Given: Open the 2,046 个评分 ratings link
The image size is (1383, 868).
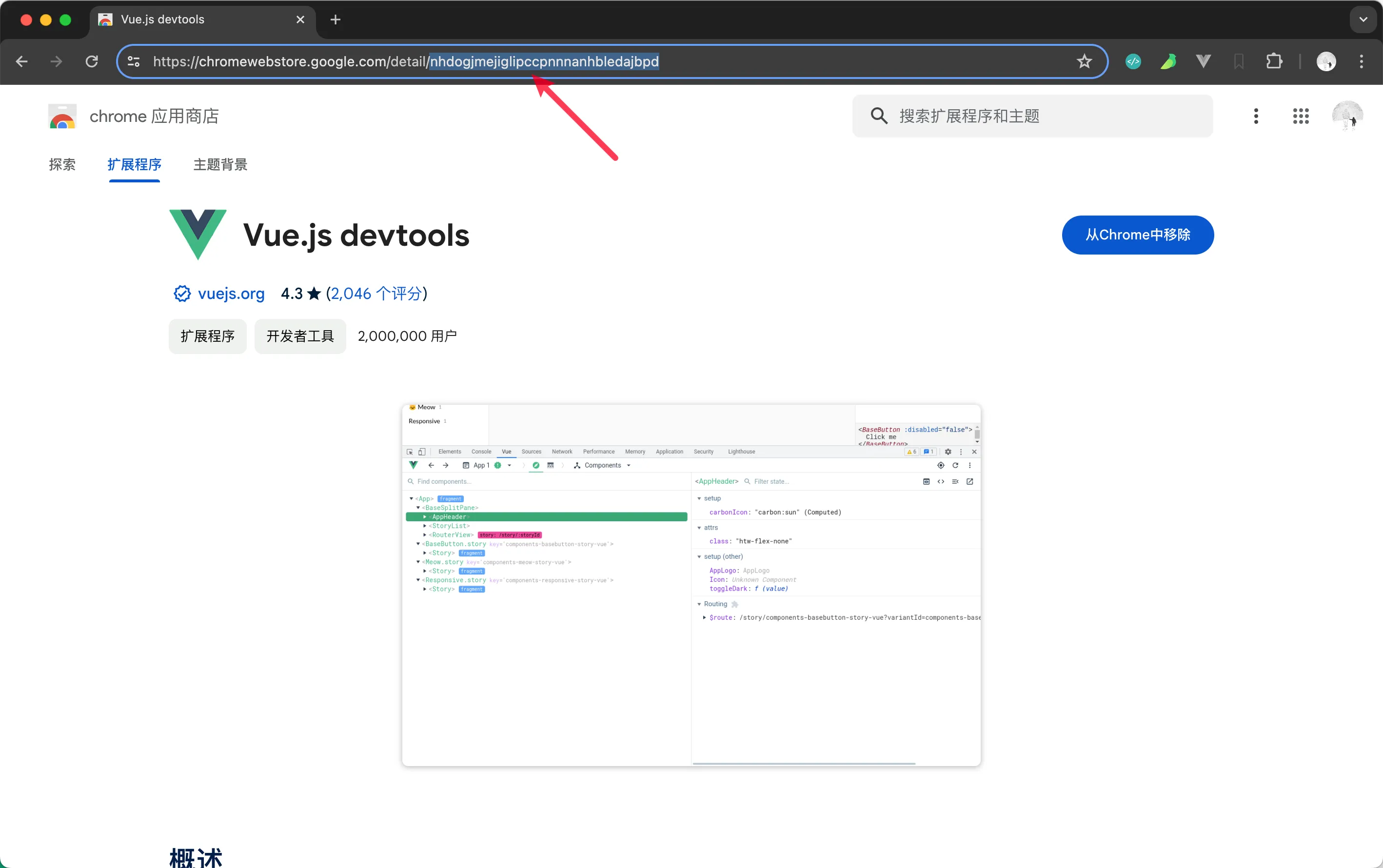Looking at the screenshot, I should [376, 294].
